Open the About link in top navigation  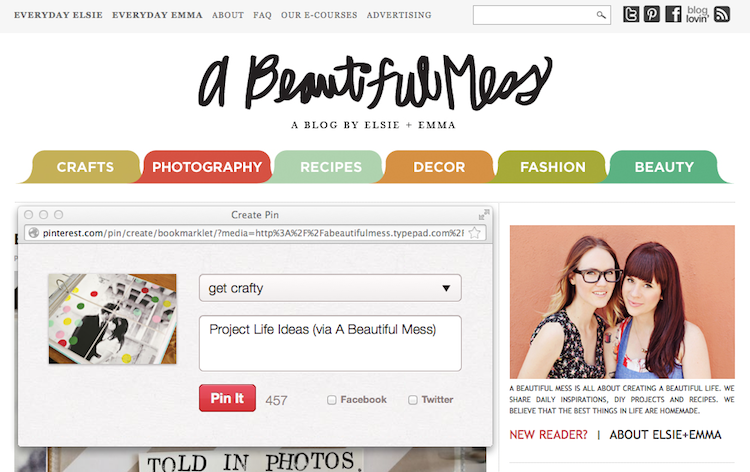click(228, 15)
